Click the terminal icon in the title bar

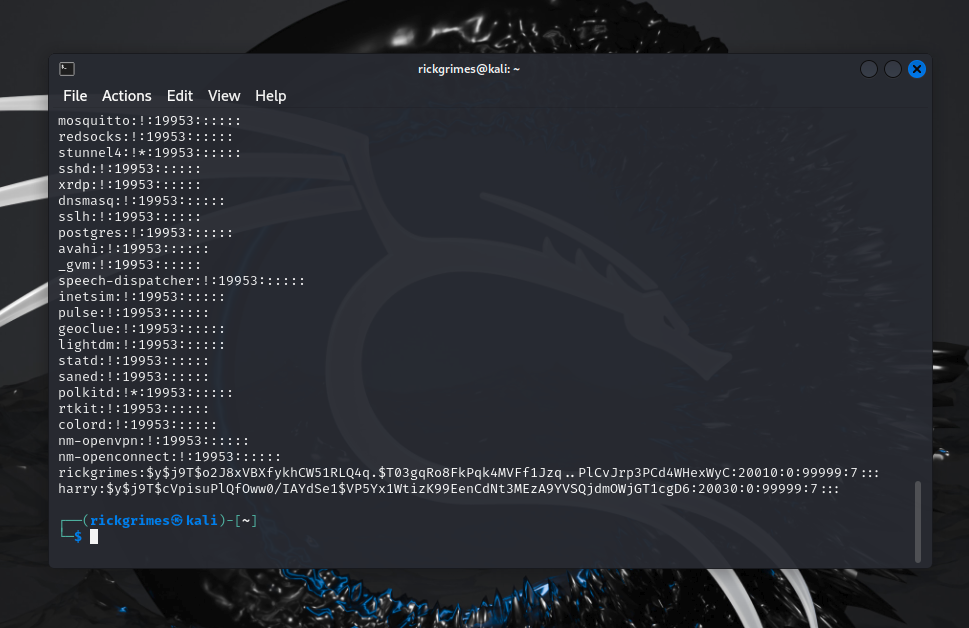click(x=66, y=68)
